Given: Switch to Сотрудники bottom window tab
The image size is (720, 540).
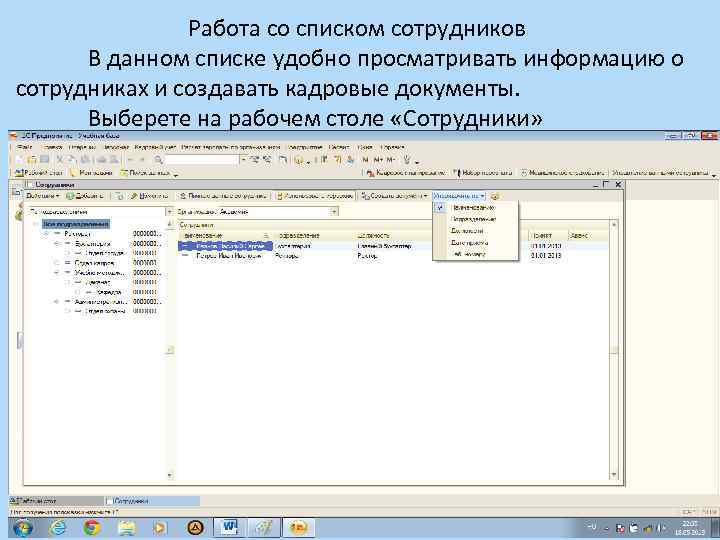Looking at the screenshot, I should 152,501.
